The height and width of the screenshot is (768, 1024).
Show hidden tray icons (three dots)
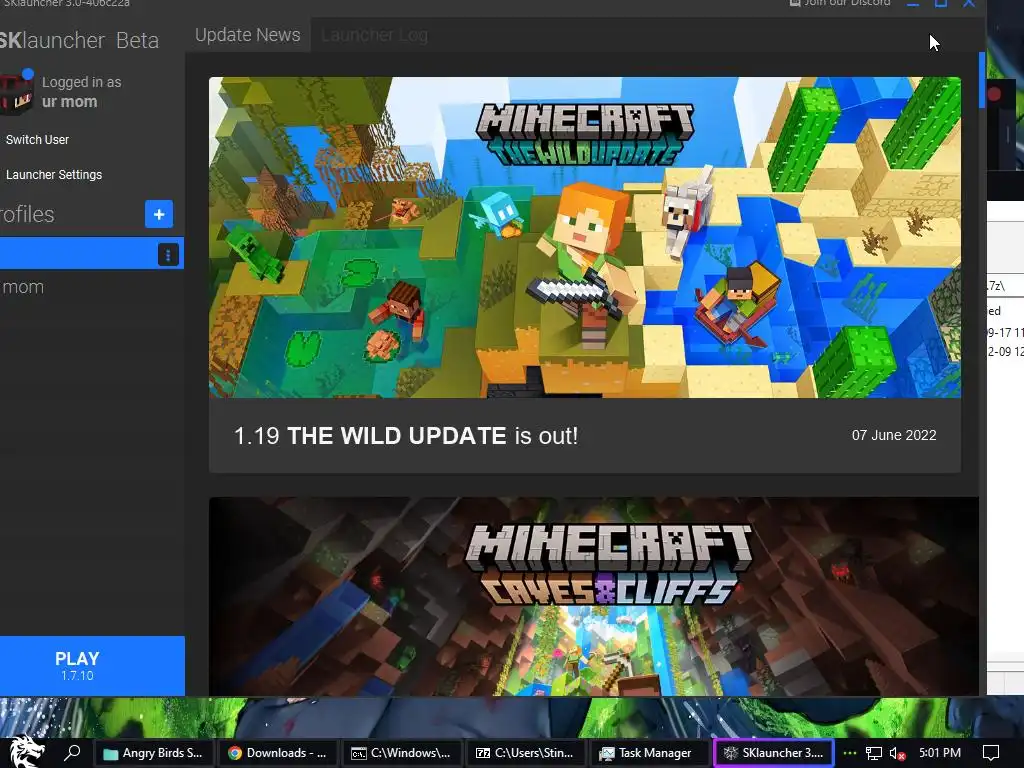point(850,753)
